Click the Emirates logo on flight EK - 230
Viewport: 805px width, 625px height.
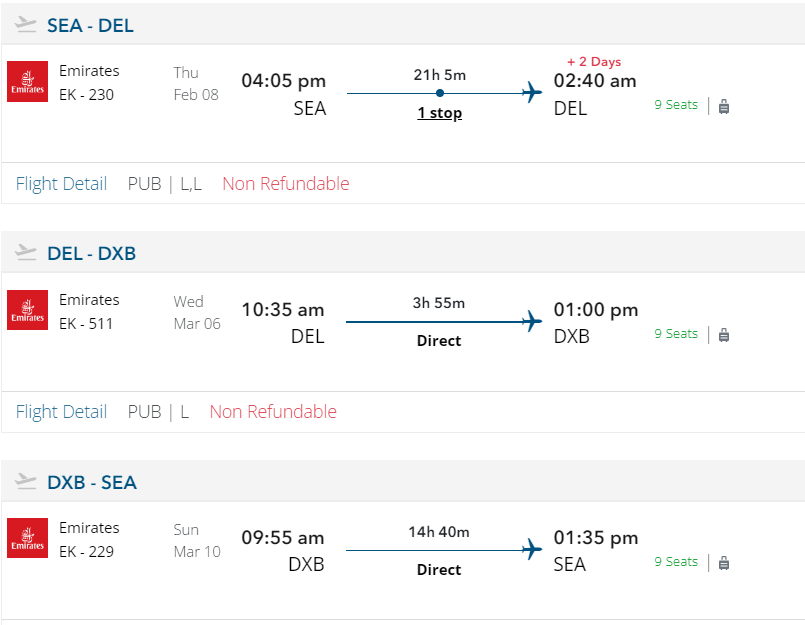pos(27,82)
